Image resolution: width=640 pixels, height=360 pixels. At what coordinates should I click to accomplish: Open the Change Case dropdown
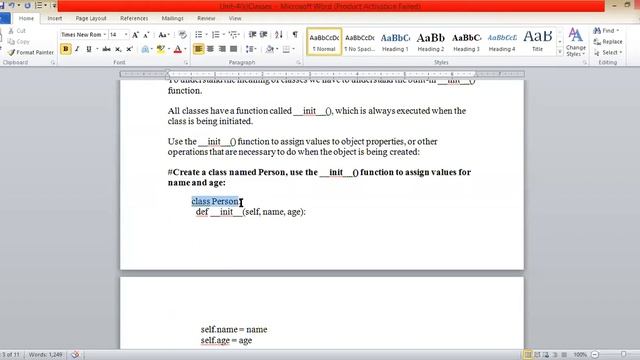click(164, 35)
